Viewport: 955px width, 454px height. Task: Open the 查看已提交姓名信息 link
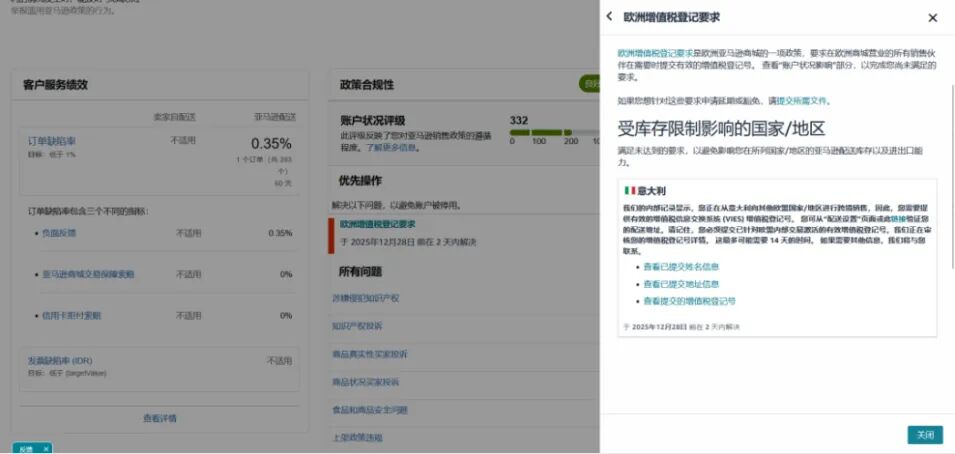pyautogui.click(x=681, y=267)
